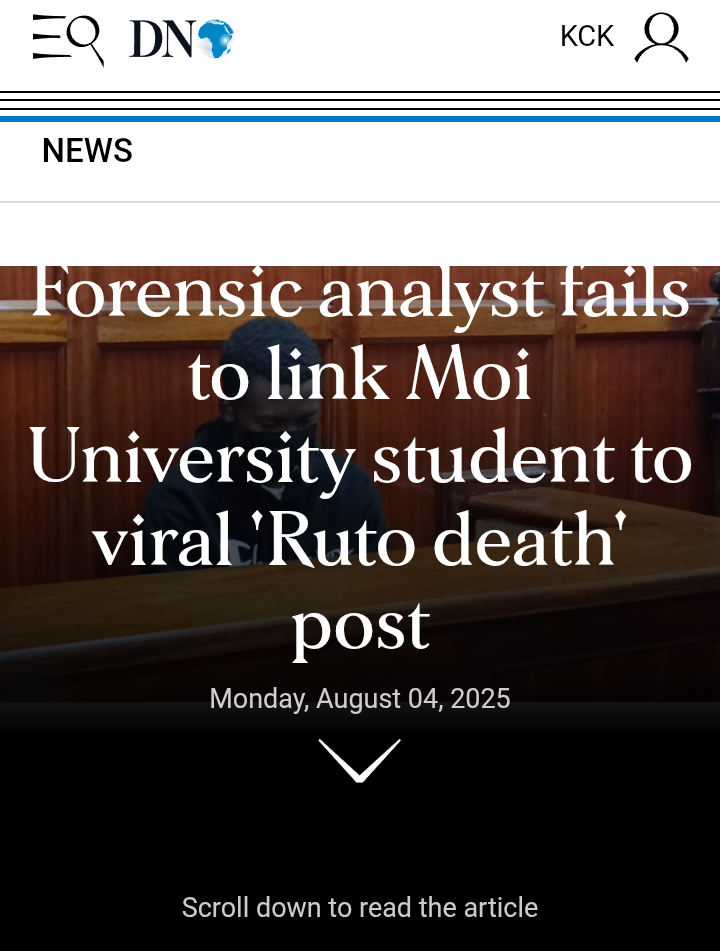This screenshot has height=951, width=720.
Task: Tap the "viral 'Ruto death'" headline line
Action: (x=360, y=542)
